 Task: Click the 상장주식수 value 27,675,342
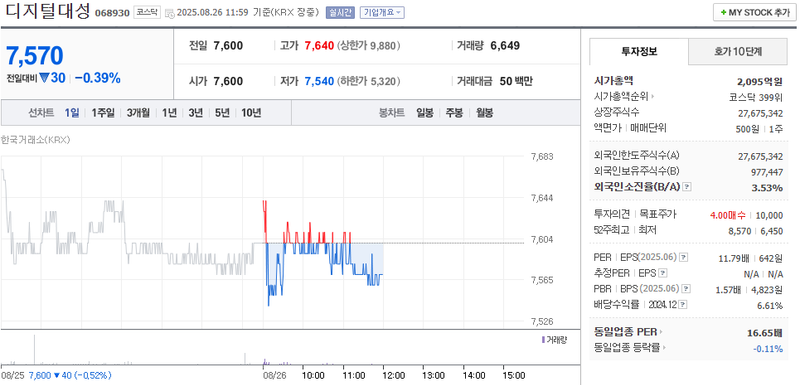(760, 113)
